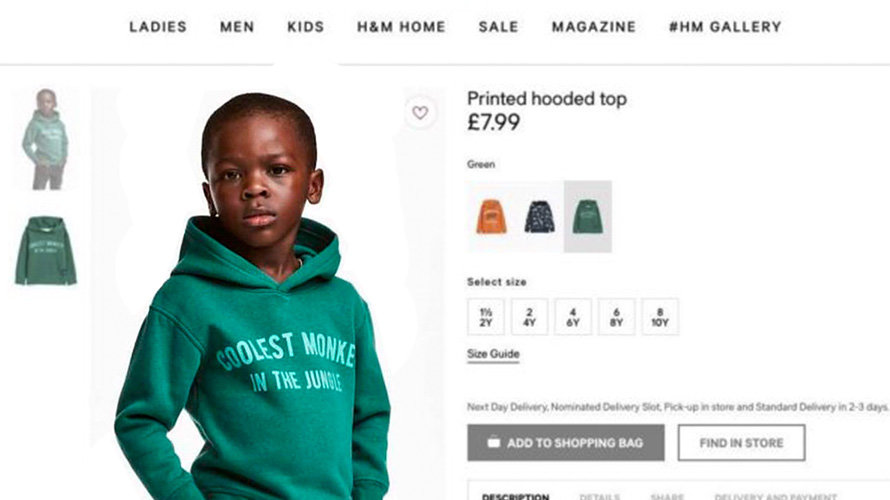Click Find in Store button

(741, 443)
